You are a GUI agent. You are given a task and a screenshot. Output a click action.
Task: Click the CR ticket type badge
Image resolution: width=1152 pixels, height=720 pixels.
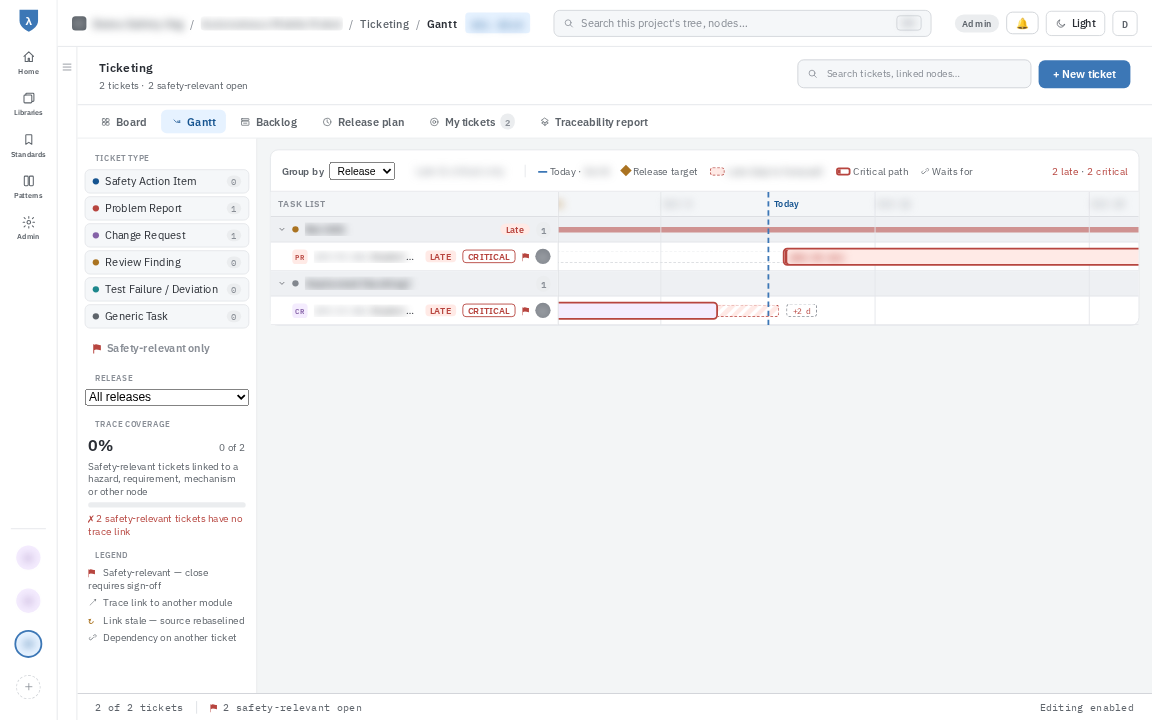pos(300,312)
